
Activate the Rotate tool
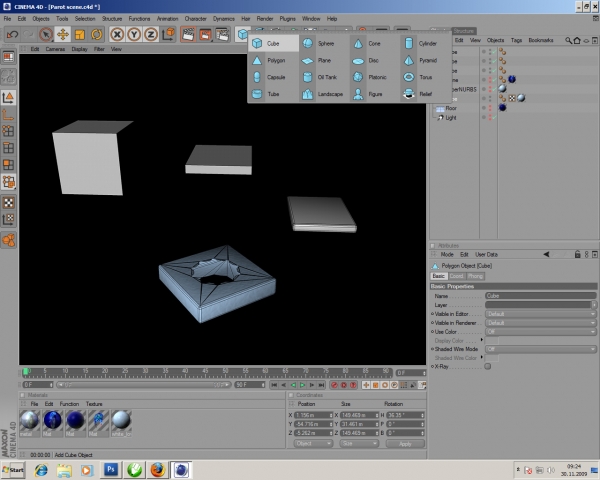[x=96, y=34]
